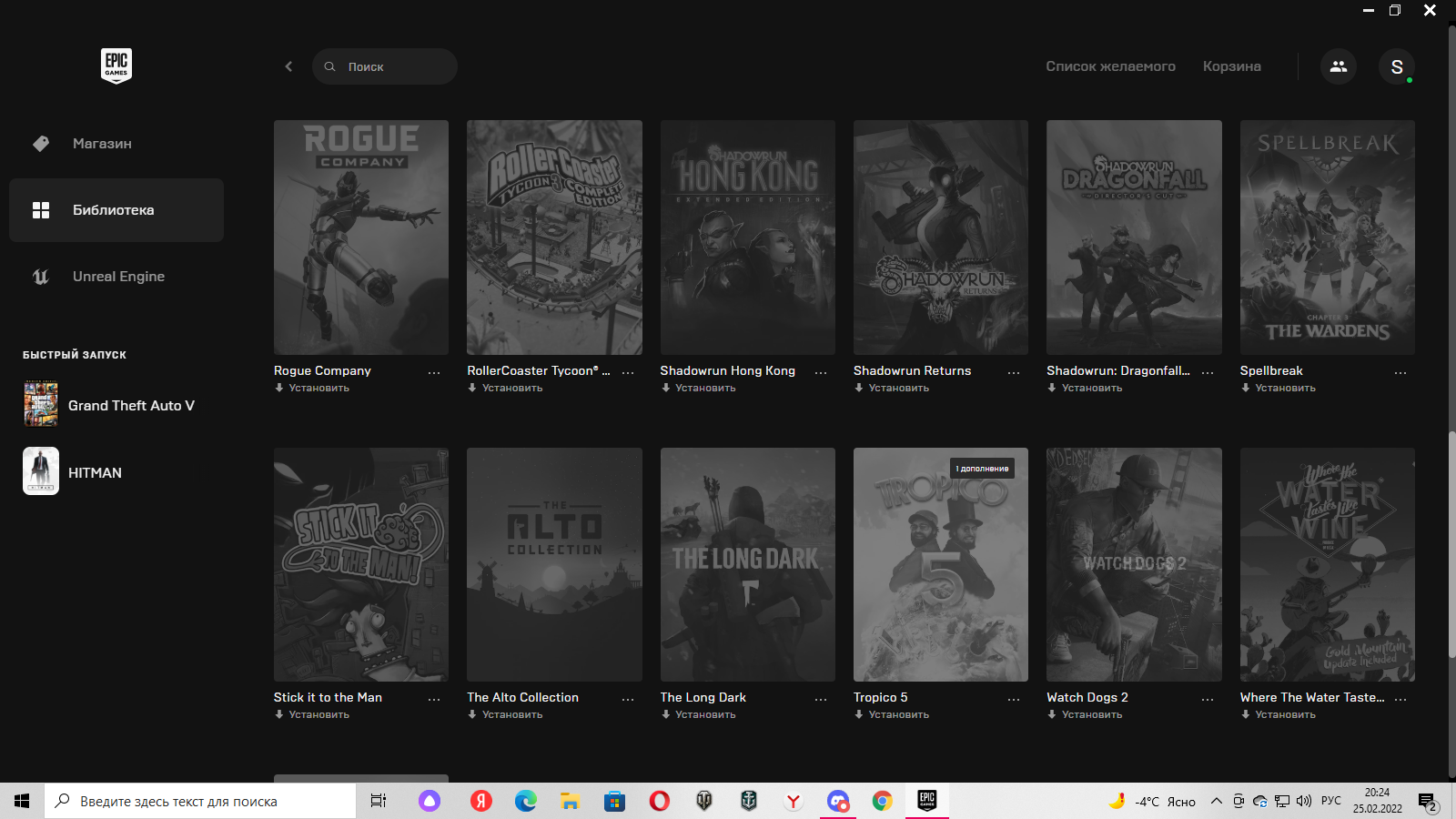The image size is (1456, 819).
Task: Open Where The Water Tastes Like Wine cover
Action: tap(1328, 564)
